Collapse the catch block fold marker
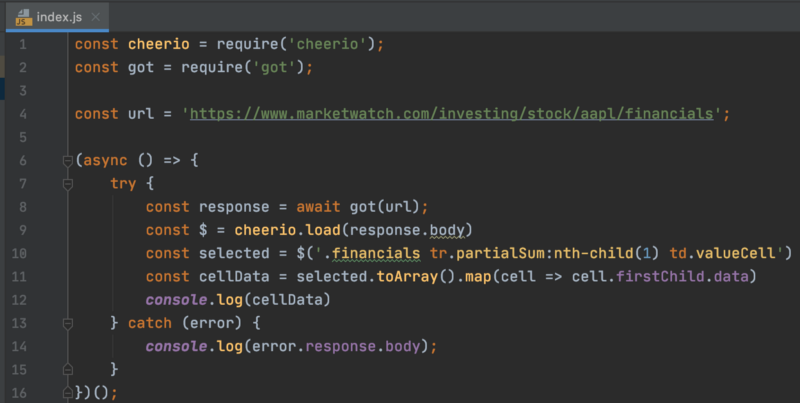This screenshot has width=800, height=403. coord(68,323)
